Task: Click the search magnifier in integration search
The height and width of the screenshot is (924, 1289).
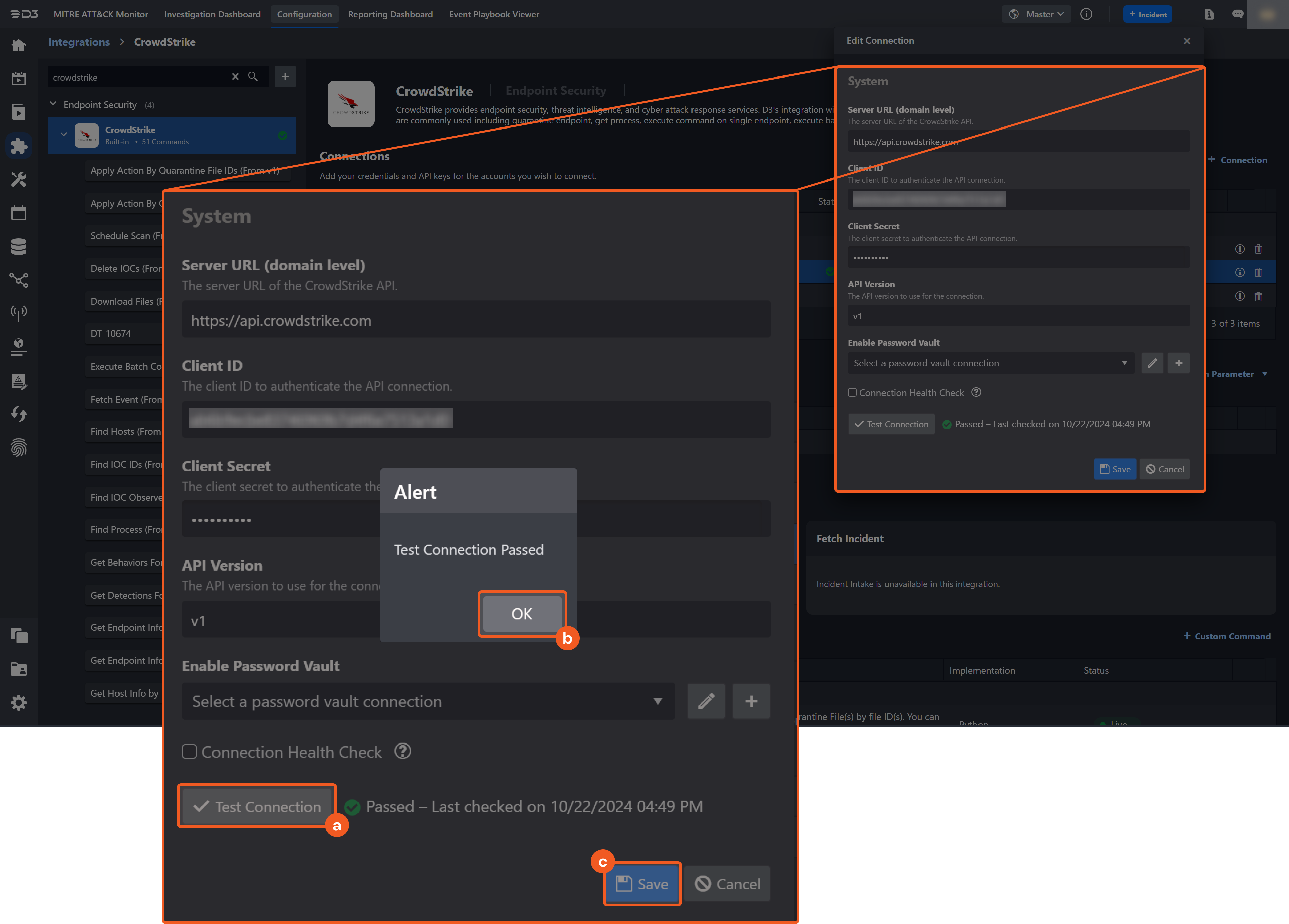Action: pos(253,77)
